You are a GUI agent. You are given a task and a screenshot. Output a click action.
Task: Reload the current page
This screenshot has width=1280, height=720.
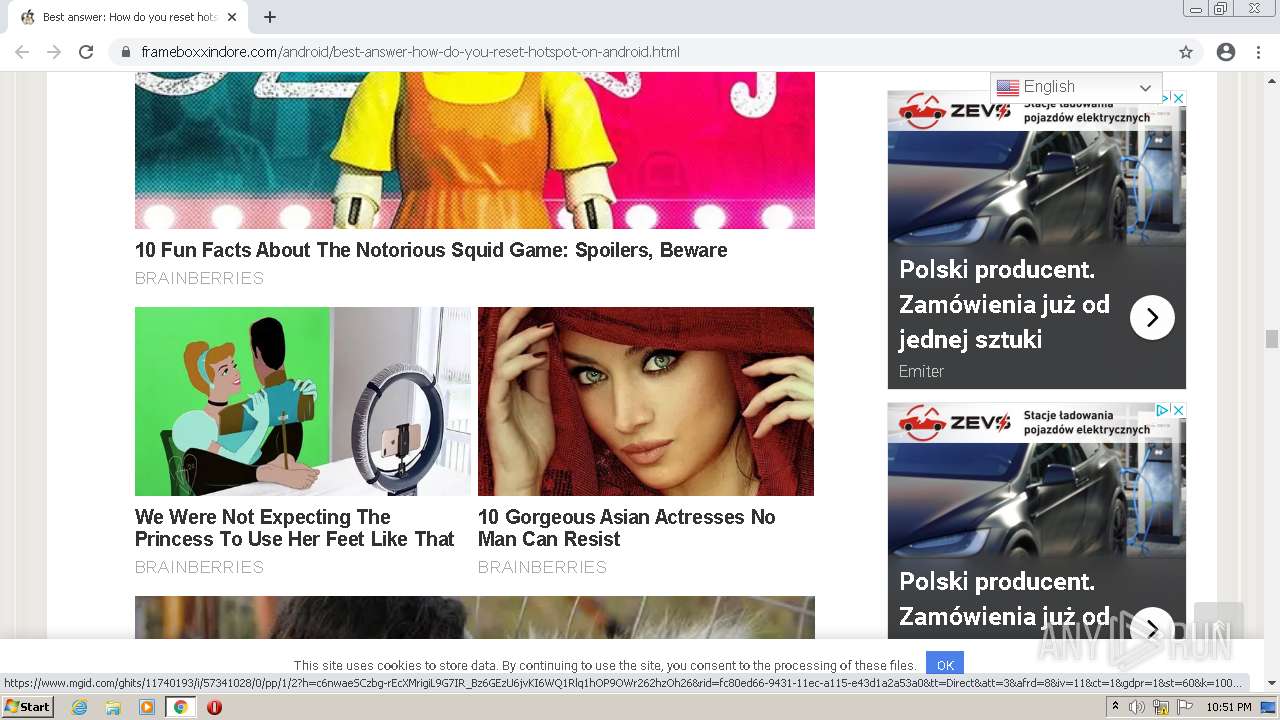[x=86, y=52]
